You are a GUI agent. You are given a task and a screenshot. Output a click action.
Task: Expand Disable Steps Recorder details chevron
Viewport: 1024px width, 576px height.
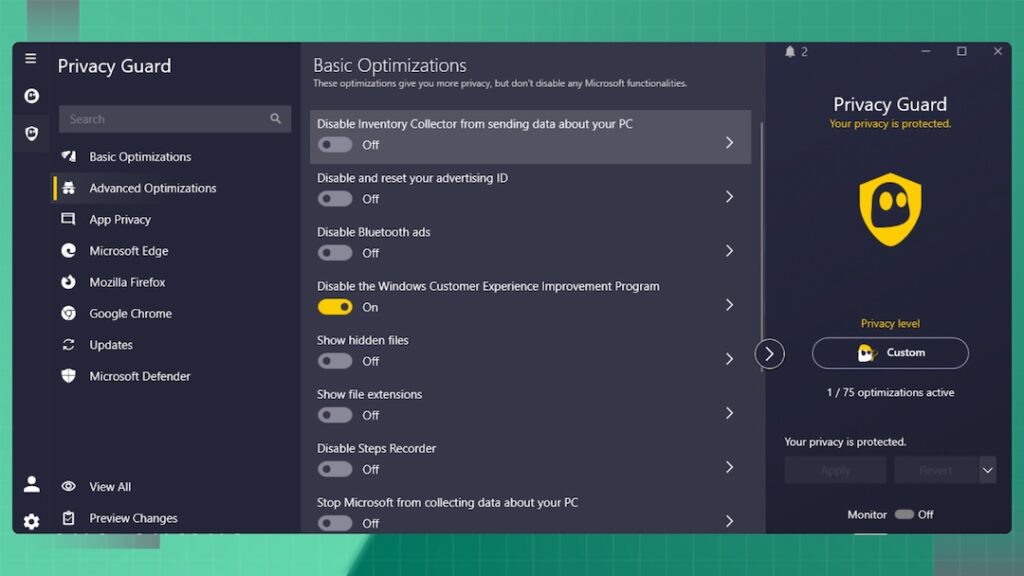pos(729,467)
